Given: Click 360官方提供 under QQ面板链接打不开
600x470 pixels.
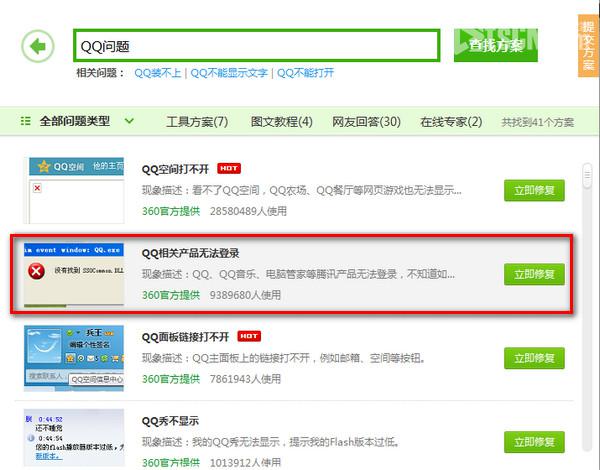Looking at the screenshot, I should (171, 379).
